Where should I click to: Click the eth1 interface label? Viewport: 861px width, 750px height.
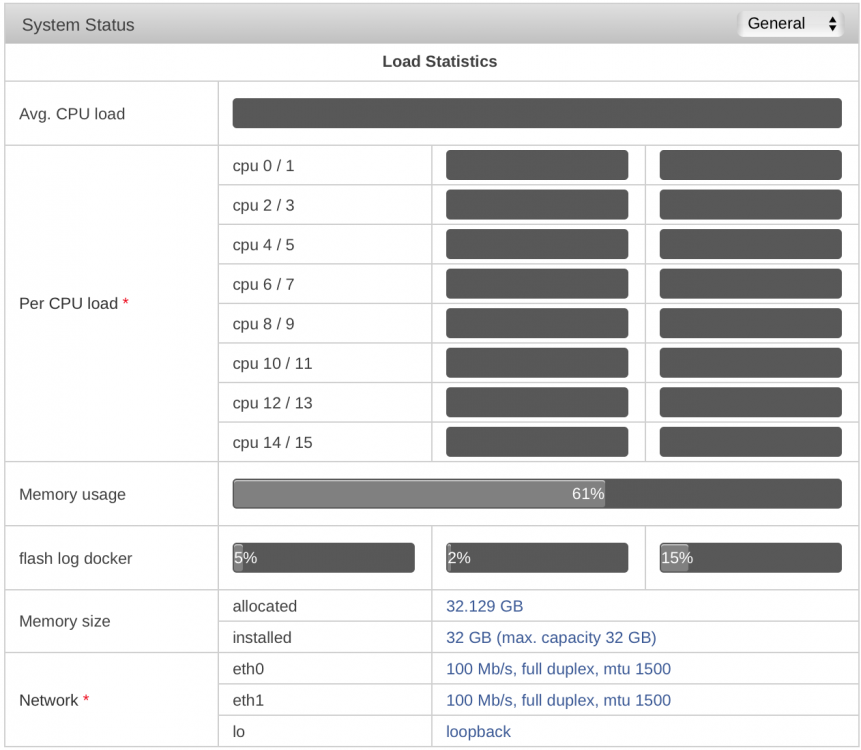coord(248,700)
